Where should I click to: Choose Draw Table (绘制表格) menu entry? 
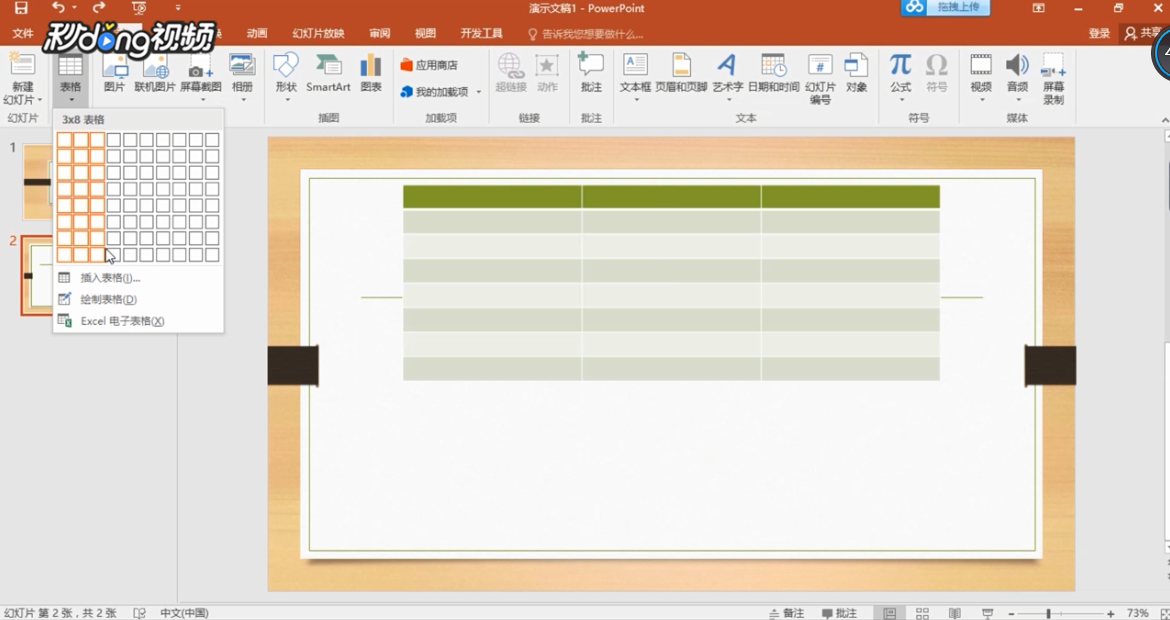click(138, 299)
